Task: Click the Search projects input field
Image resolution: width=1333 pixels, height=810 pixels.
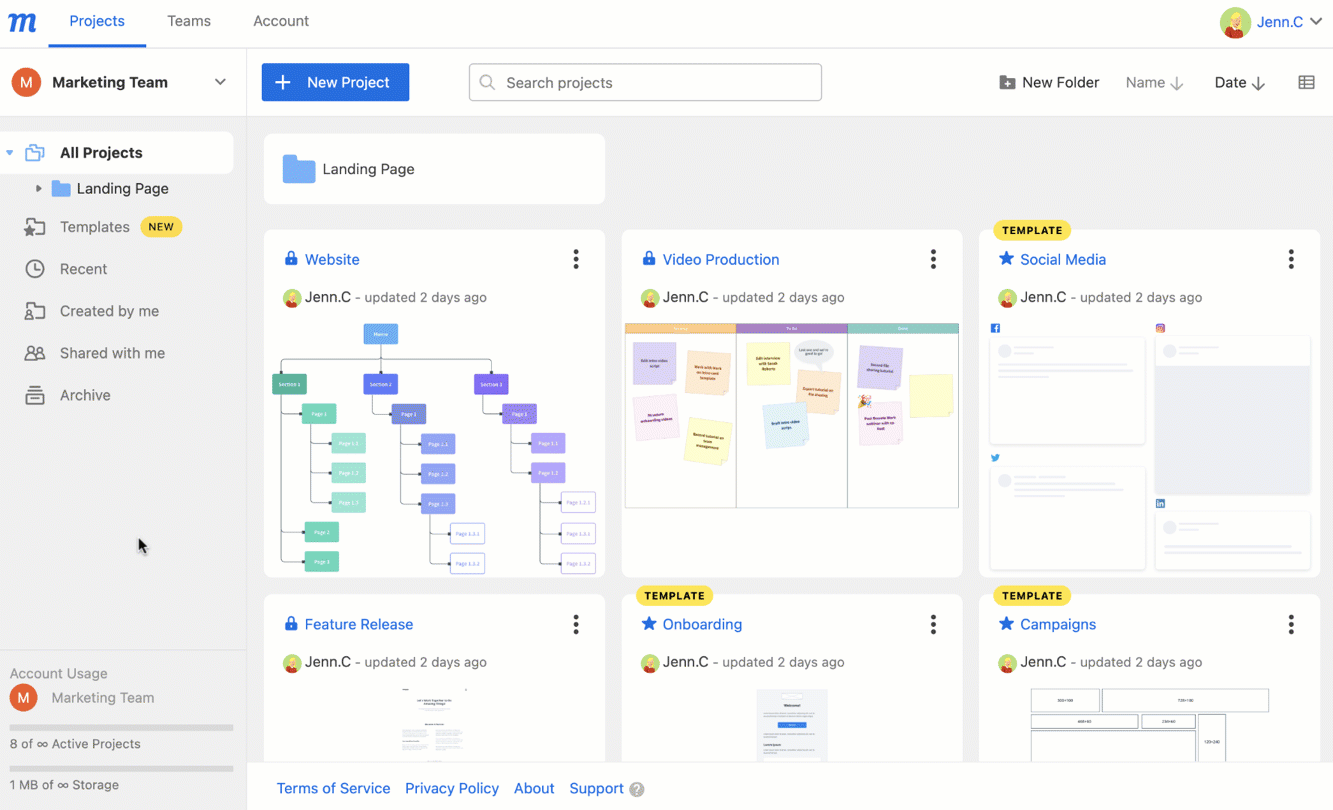Action: 644,82
